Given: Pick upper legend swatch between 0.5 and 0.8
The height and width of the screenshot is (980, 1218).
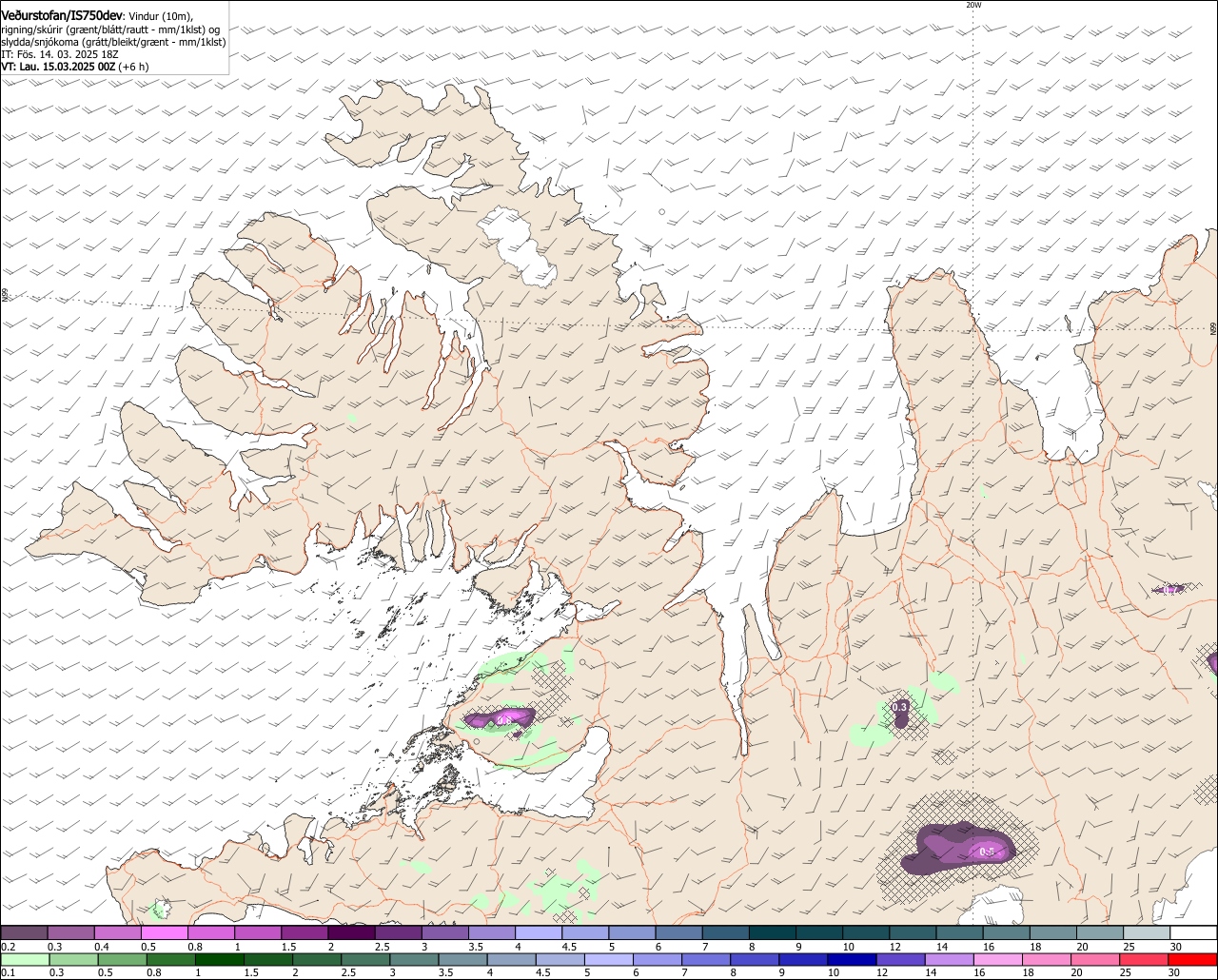Looking at the screenshot, I should click(x=164, y=932).
